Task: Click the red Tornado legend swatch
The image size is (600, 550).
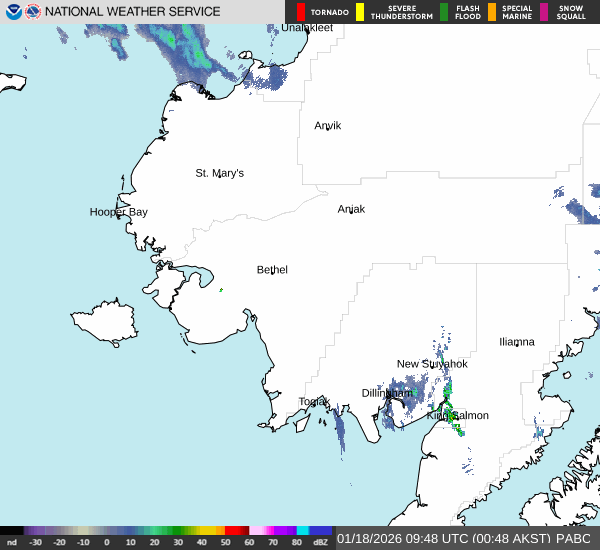Action: click(x=300, y=12)
